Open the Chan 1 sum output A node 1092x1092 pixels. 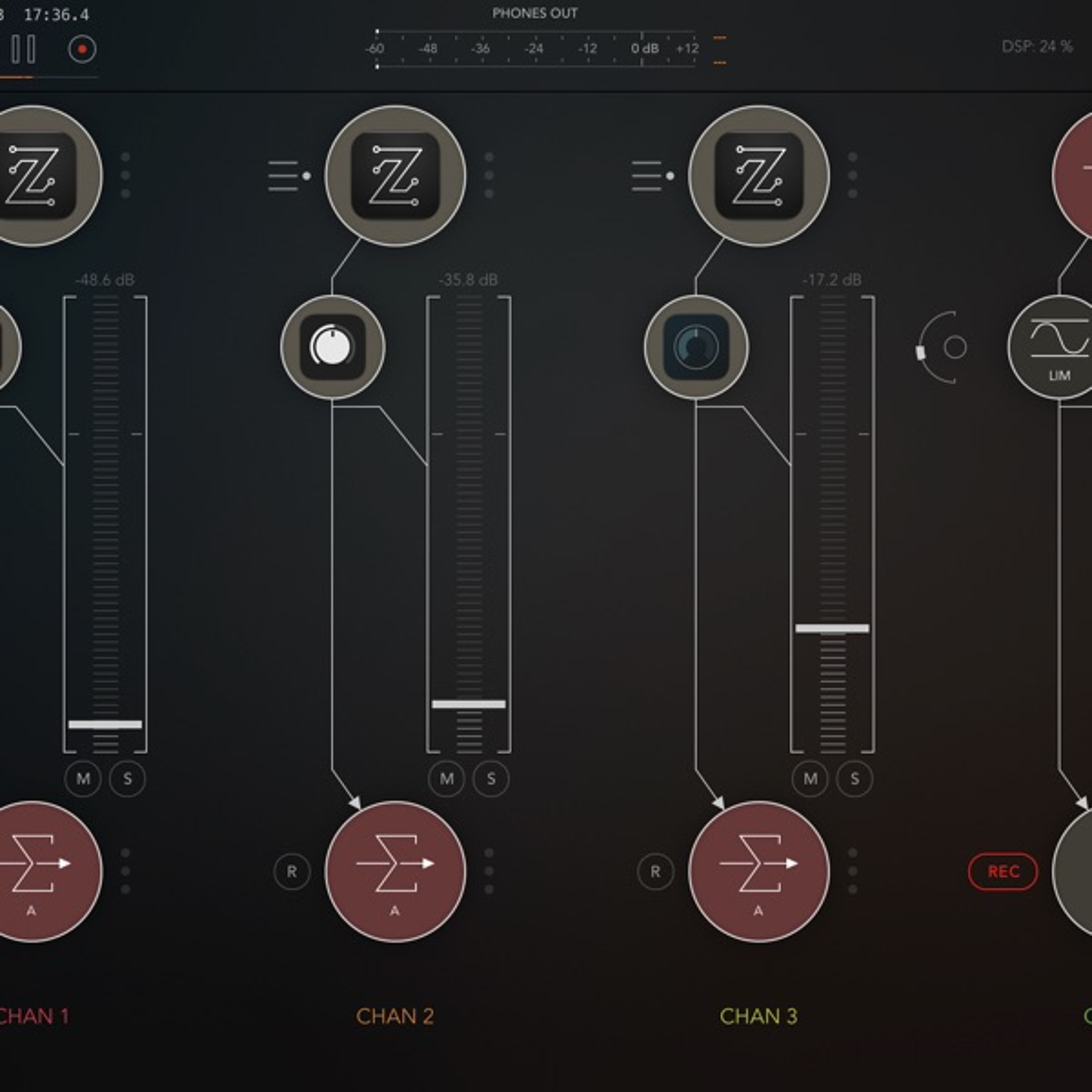click(x=32, y=871)
